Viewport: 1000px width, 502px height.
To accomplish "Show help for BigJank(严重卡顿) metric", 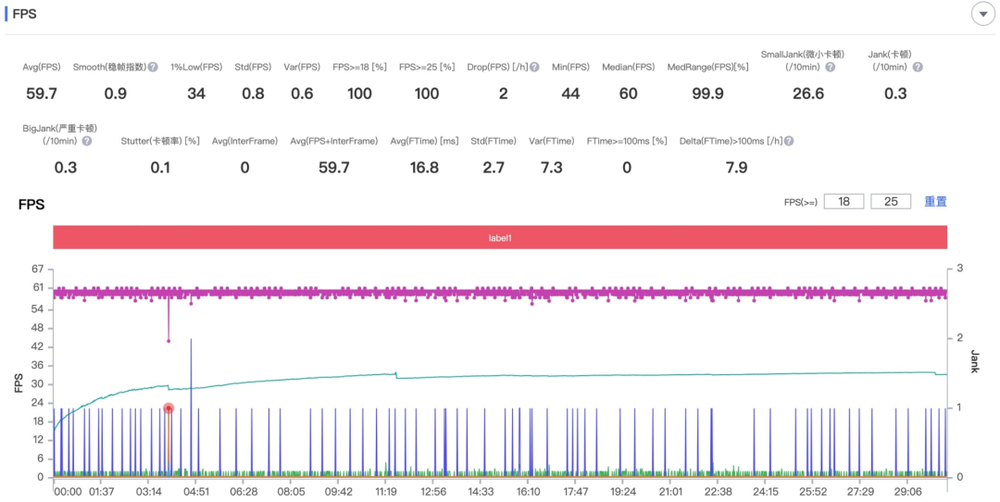I will pos(87,142).
